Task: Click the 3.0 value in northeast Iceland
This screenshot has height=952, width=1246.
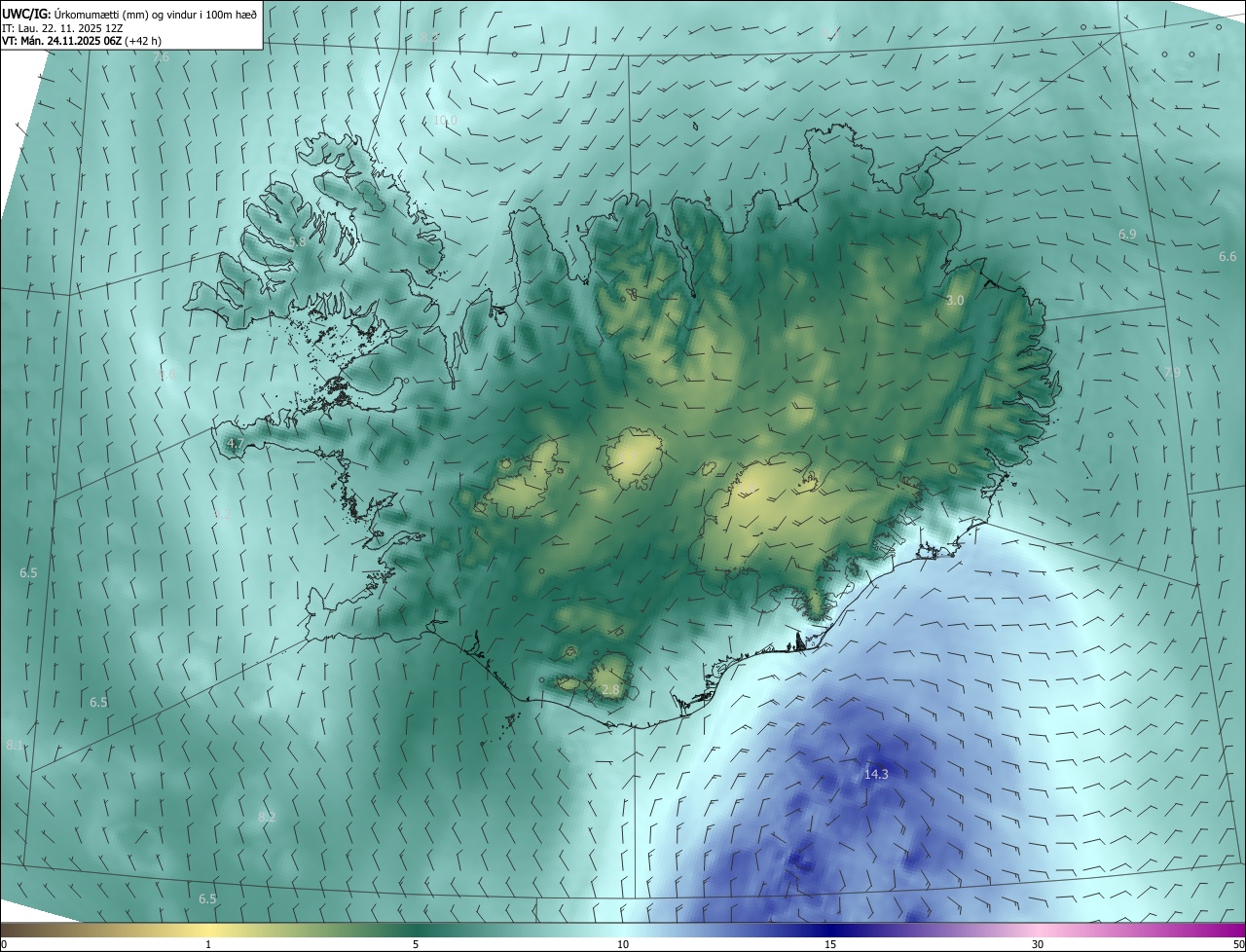Action: pyautogui.click(x=955, y=301)
